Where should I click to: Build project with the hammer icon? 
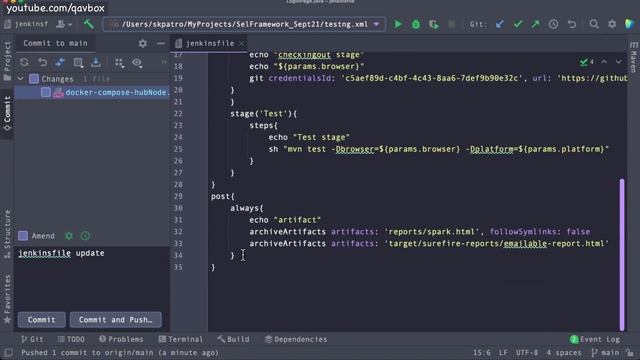point(89,24)
